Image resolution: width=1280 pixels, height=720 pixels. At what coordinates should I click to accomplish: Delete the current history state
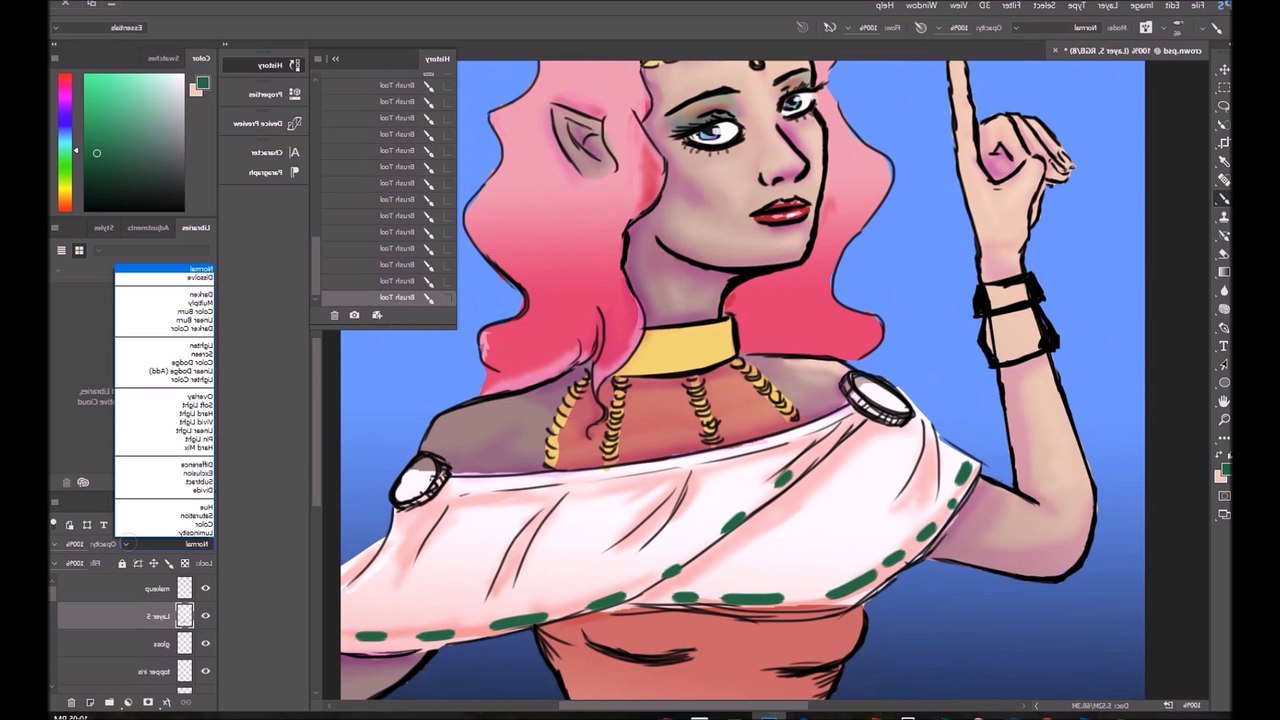pyautogui.click(x=334, y=315)
